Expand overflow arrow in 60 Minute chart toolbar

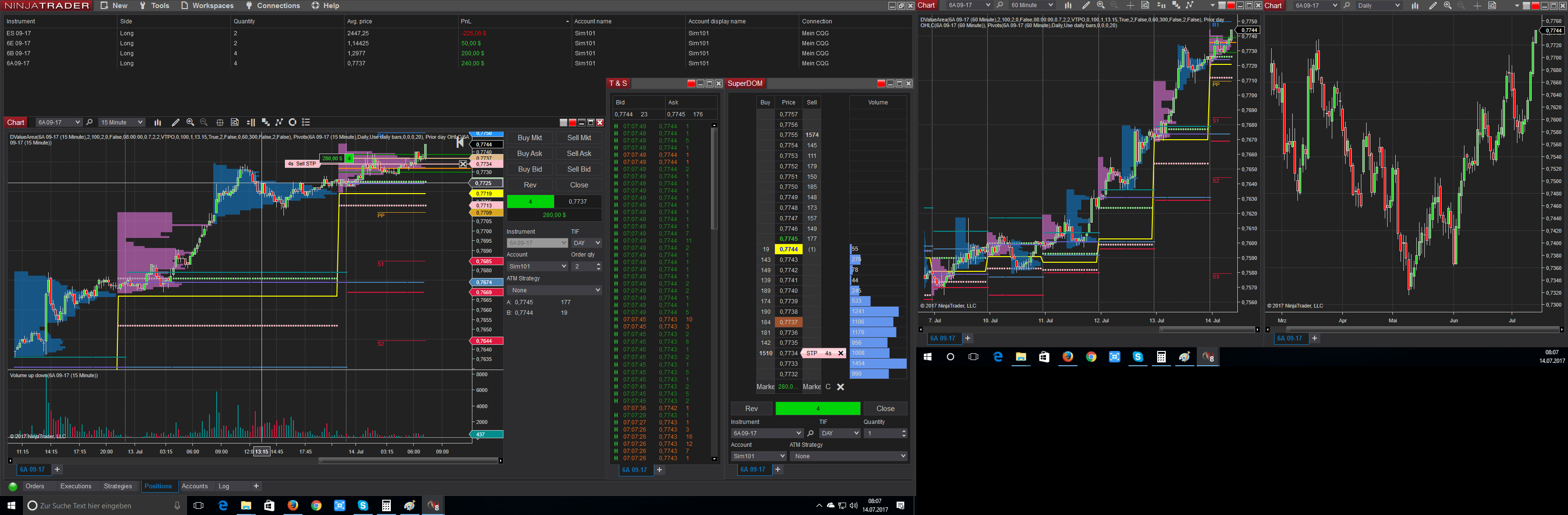click(x=1212, y=5)
